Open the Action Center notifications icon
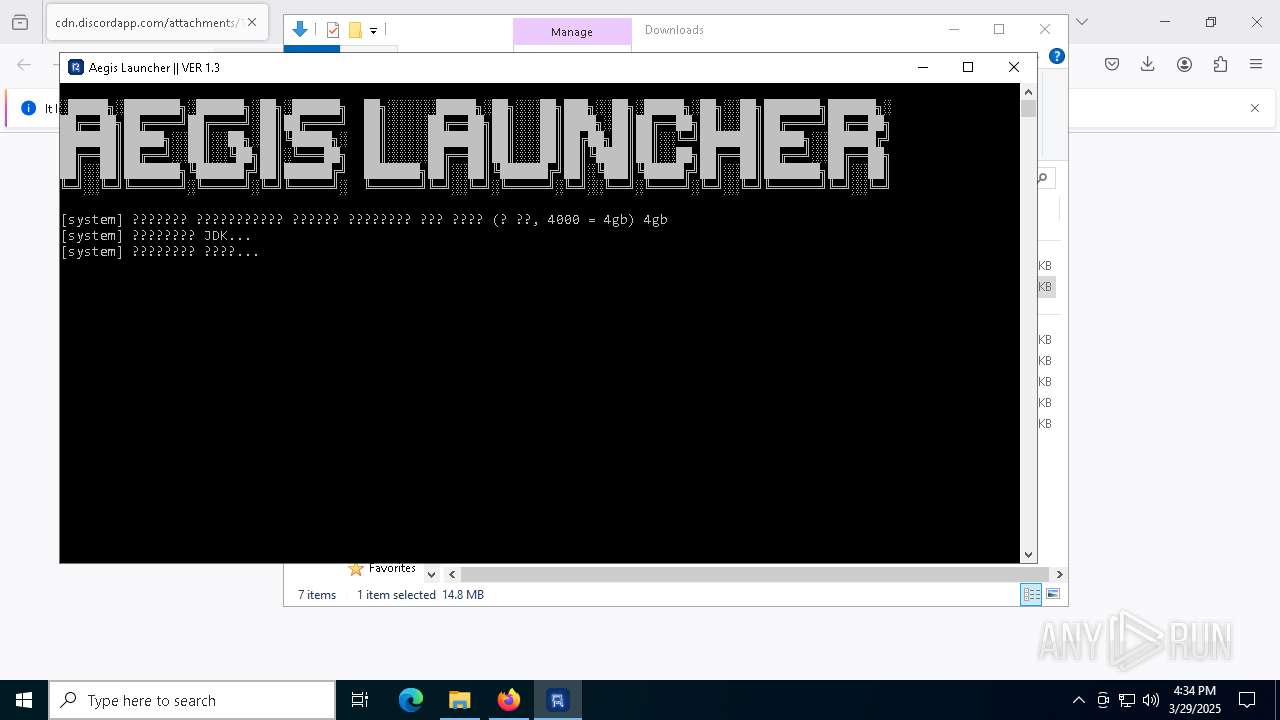This screenshot has height=720, width=1280. point(1247,700)
